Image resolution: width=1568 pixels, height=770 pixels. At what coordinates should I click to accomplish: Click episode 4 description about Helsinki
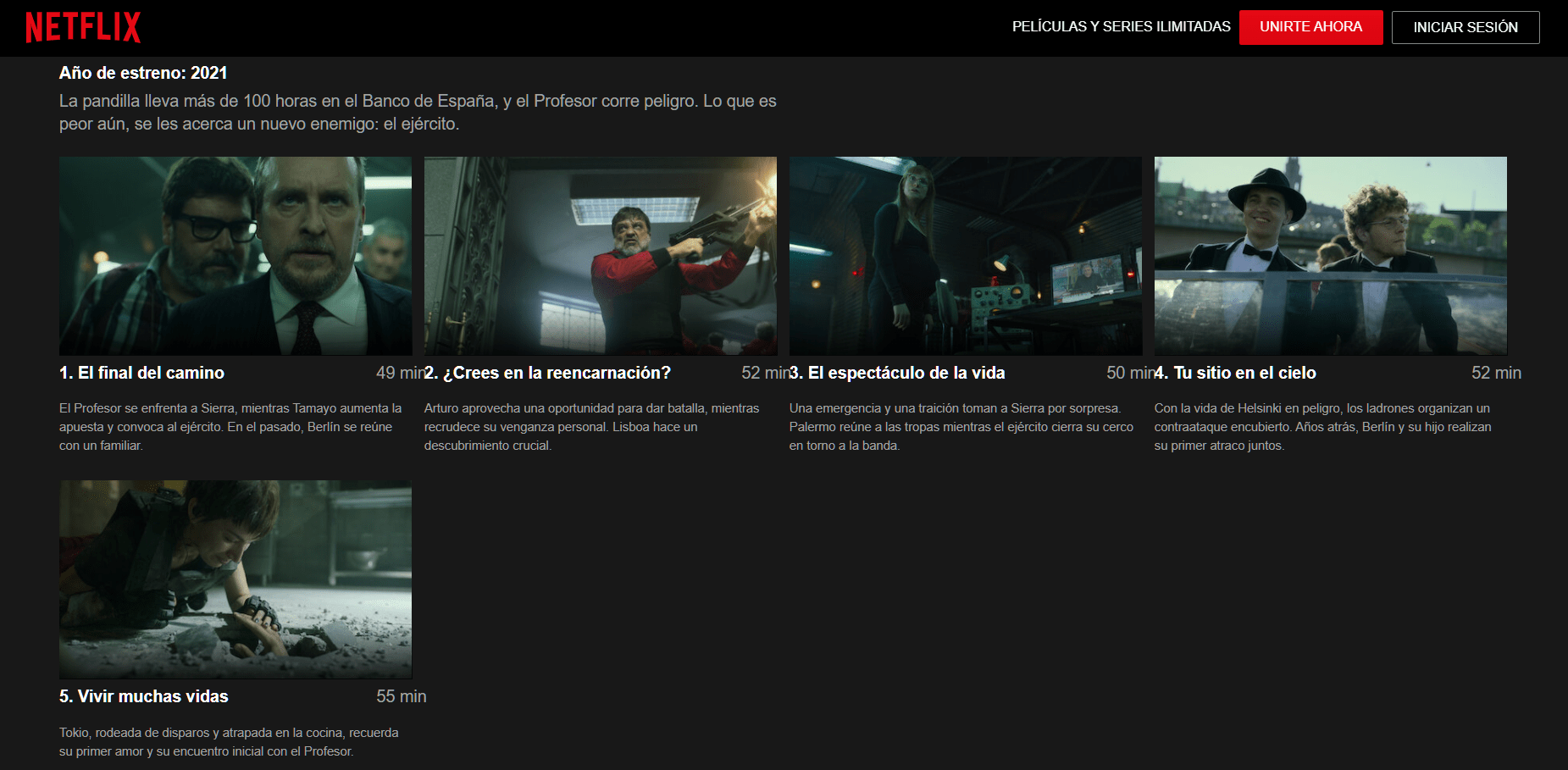pos(1323,427)
